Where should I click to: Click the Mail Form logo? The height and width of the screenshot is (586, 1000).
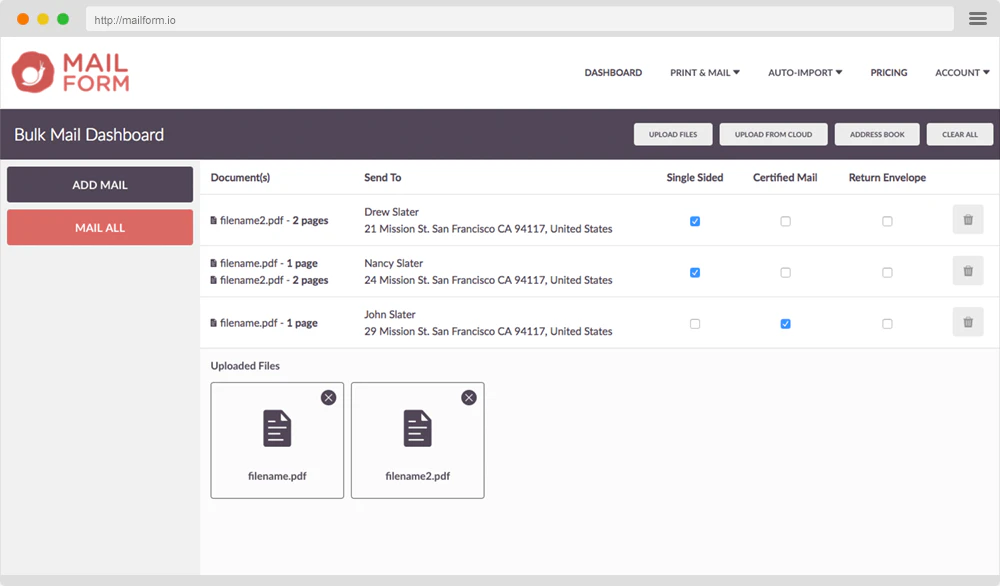[x=69, y=72]
